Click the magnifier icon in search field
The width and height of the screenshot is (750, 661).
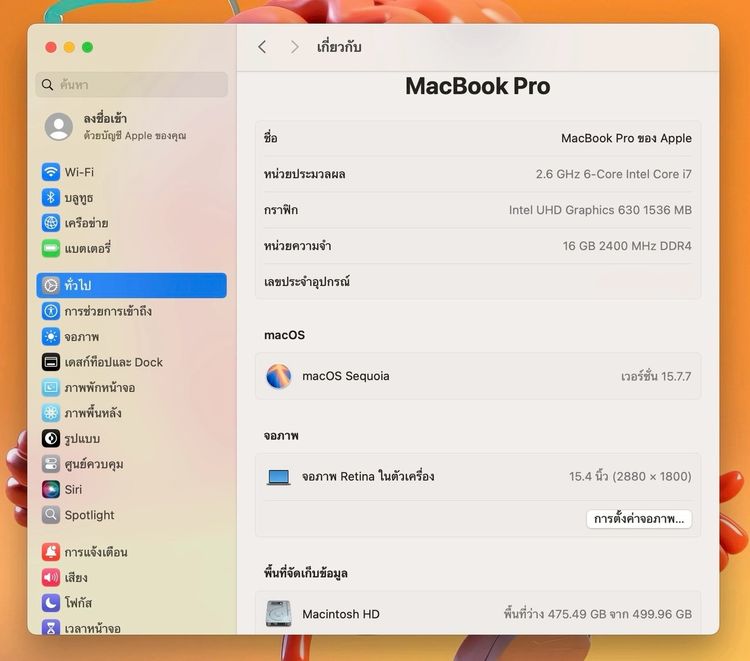click(47, 85)
